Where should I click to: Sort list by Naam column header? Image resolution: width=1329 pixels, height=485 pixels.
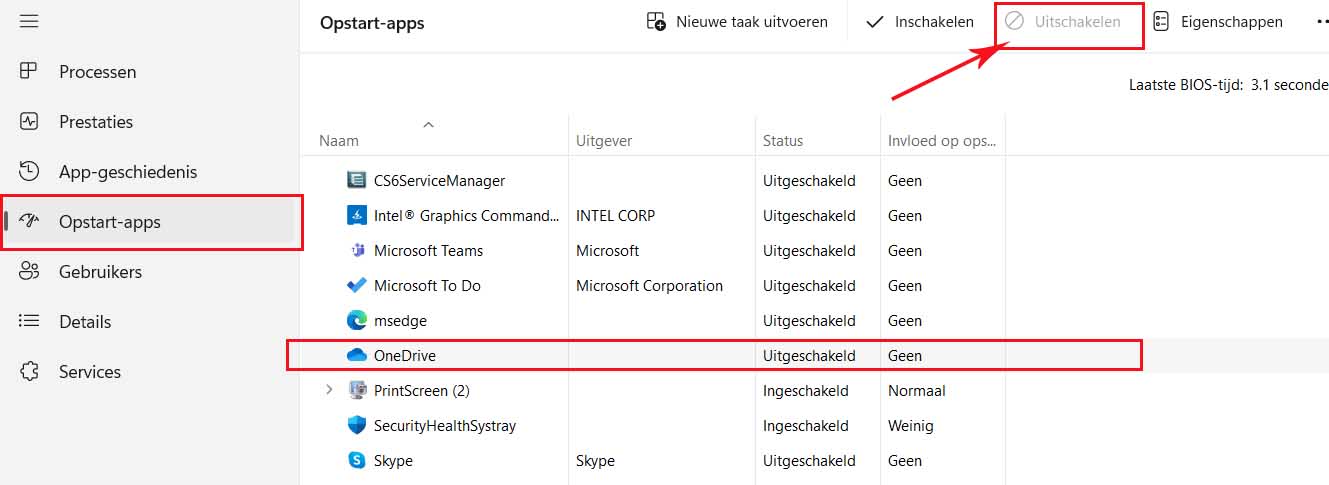339,141
